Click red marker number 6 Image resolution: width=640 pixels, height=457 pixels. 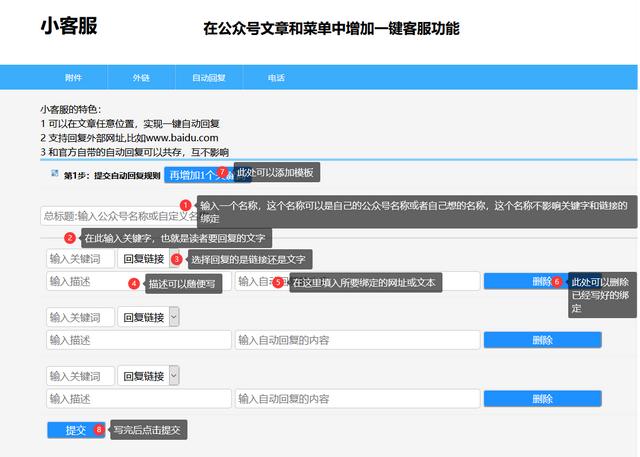tap(557, 282)
